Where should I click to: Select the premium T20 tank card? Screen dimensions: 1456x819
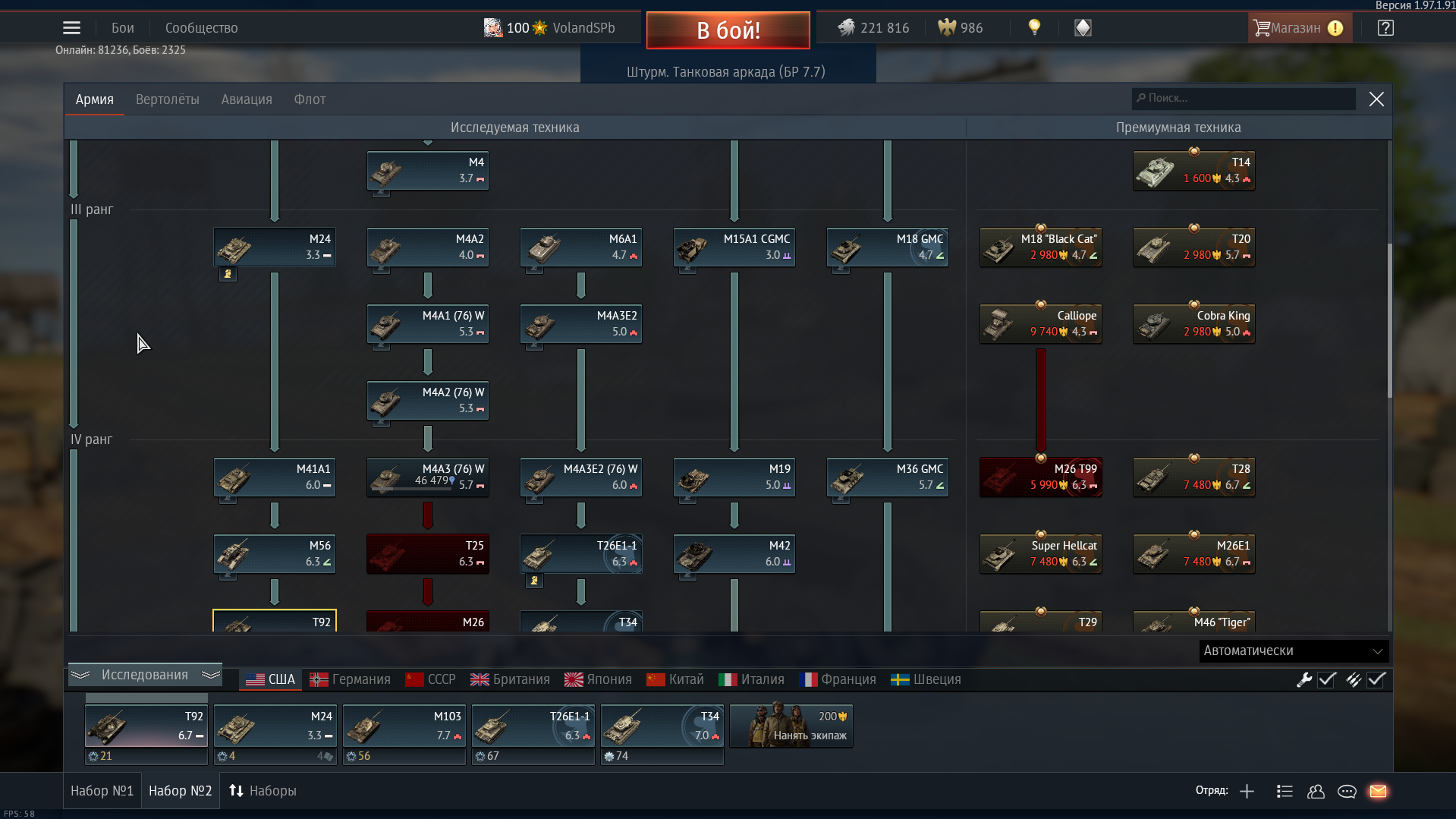point(1194,247)
